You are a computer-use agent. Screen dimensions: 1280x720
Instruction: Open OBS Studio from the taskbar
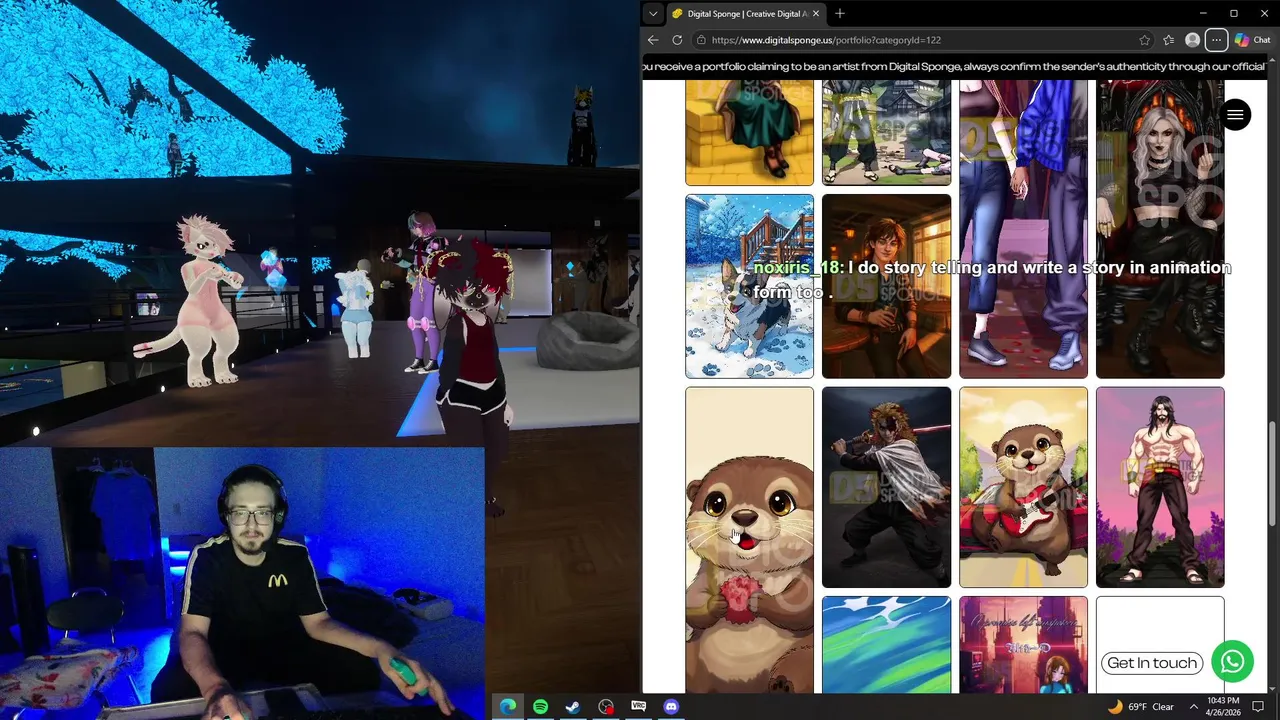pyautogui.click(x=606, y=707)
